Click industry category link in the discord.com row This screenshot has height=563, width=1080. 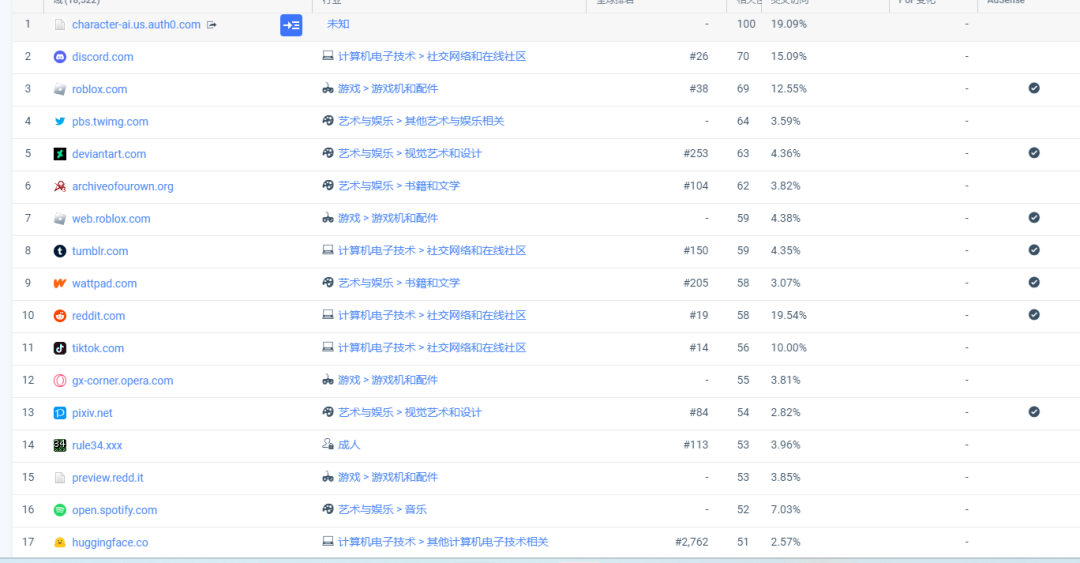coord(432,57)
